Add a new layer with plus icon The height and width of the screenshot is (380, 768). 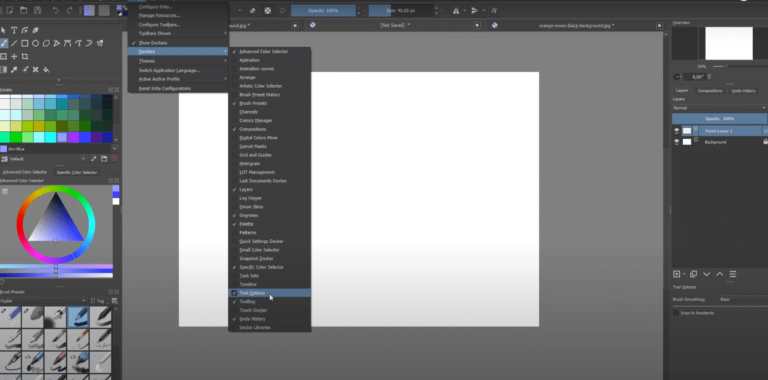tap(676, 274)
